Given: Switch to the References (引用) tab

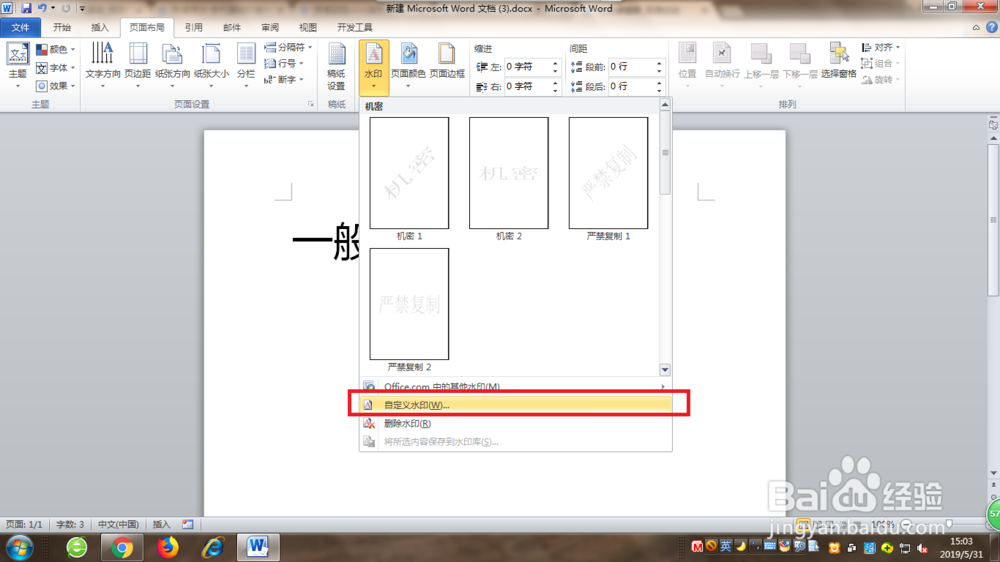Looking at the screenshot, I should [193, 27].
